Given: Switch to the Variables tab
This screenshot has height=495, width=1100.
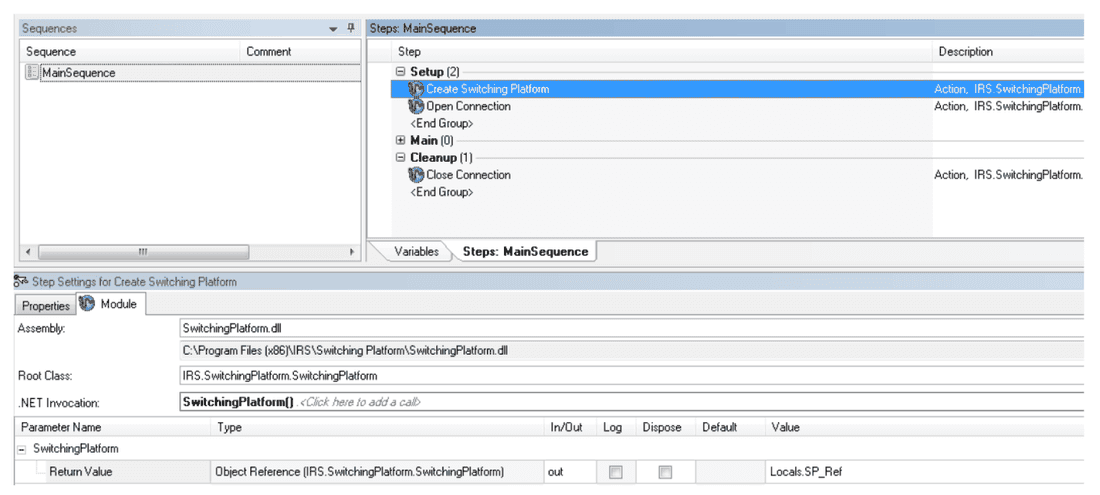Looking at the screenshot, I should [416, 252].
